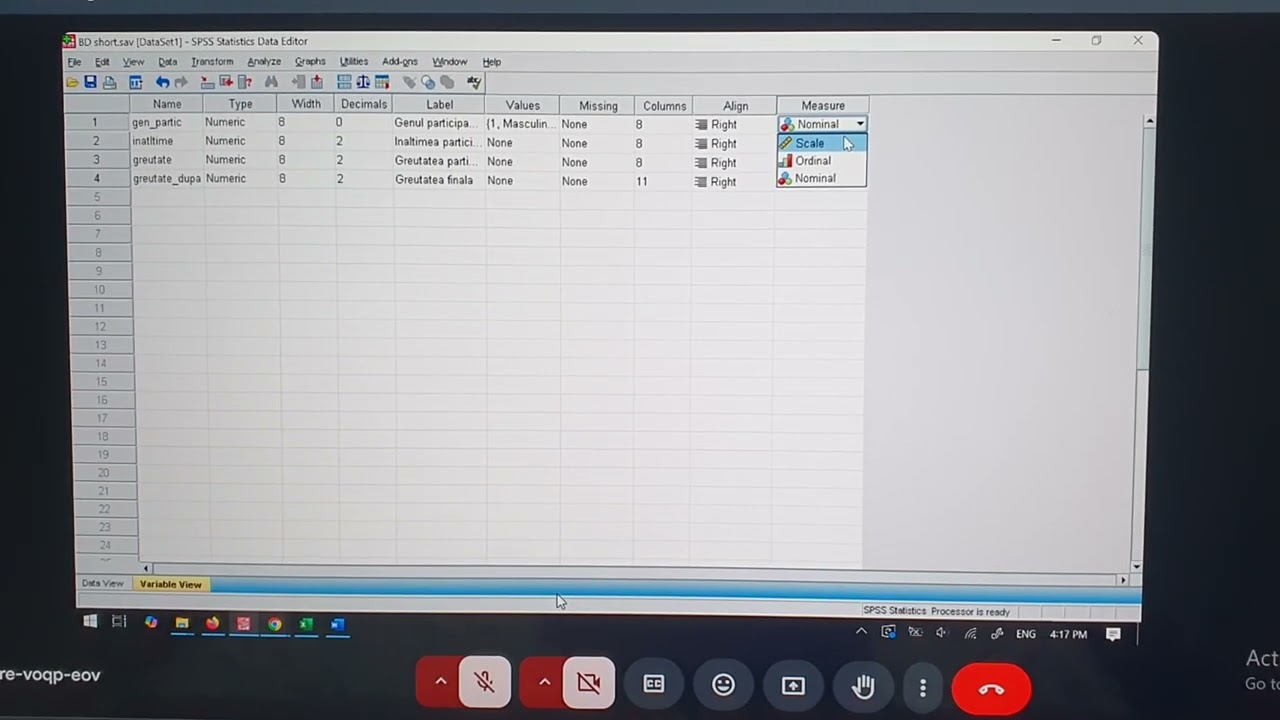Click the Undo arrow in the toolbar

click(162, 83)
